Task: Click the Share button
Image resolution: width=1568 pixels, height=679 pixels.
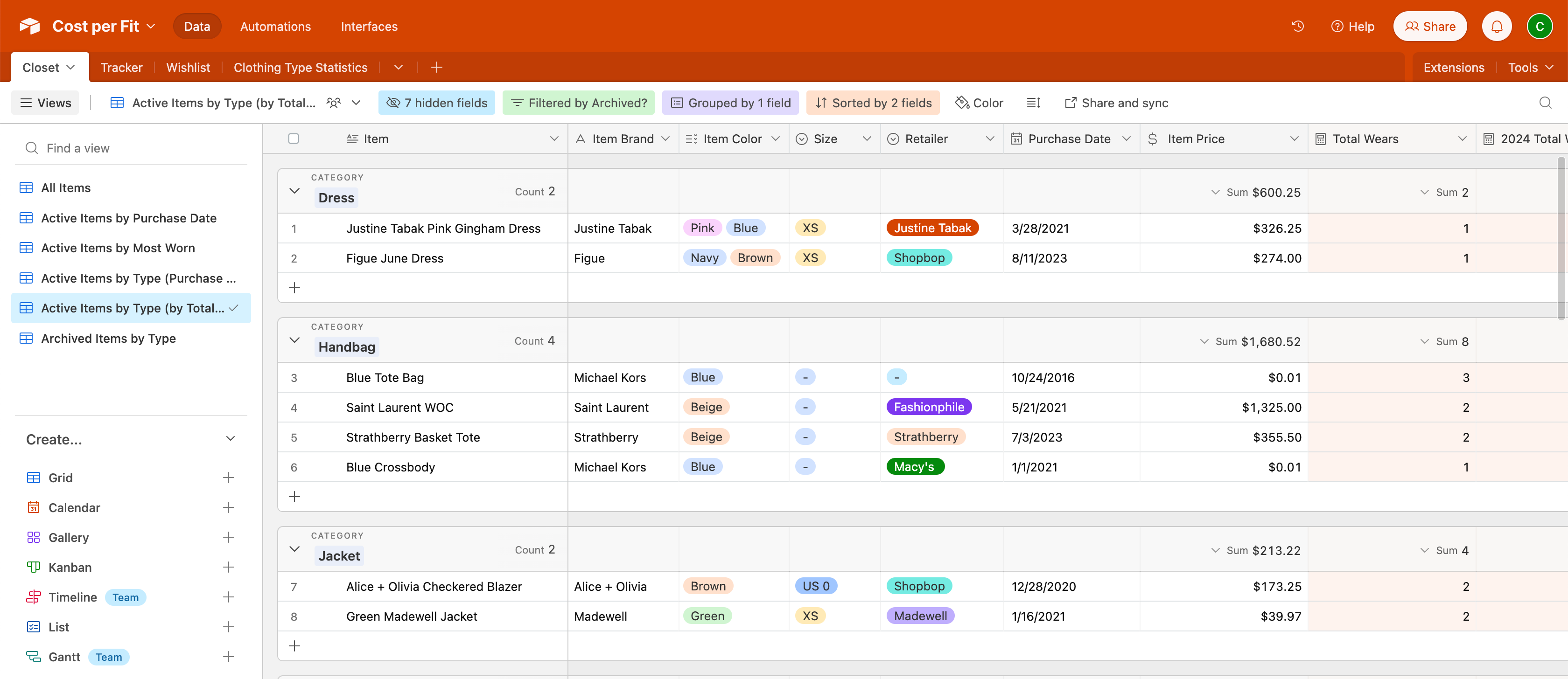Action: click(x=1429, y=26)
